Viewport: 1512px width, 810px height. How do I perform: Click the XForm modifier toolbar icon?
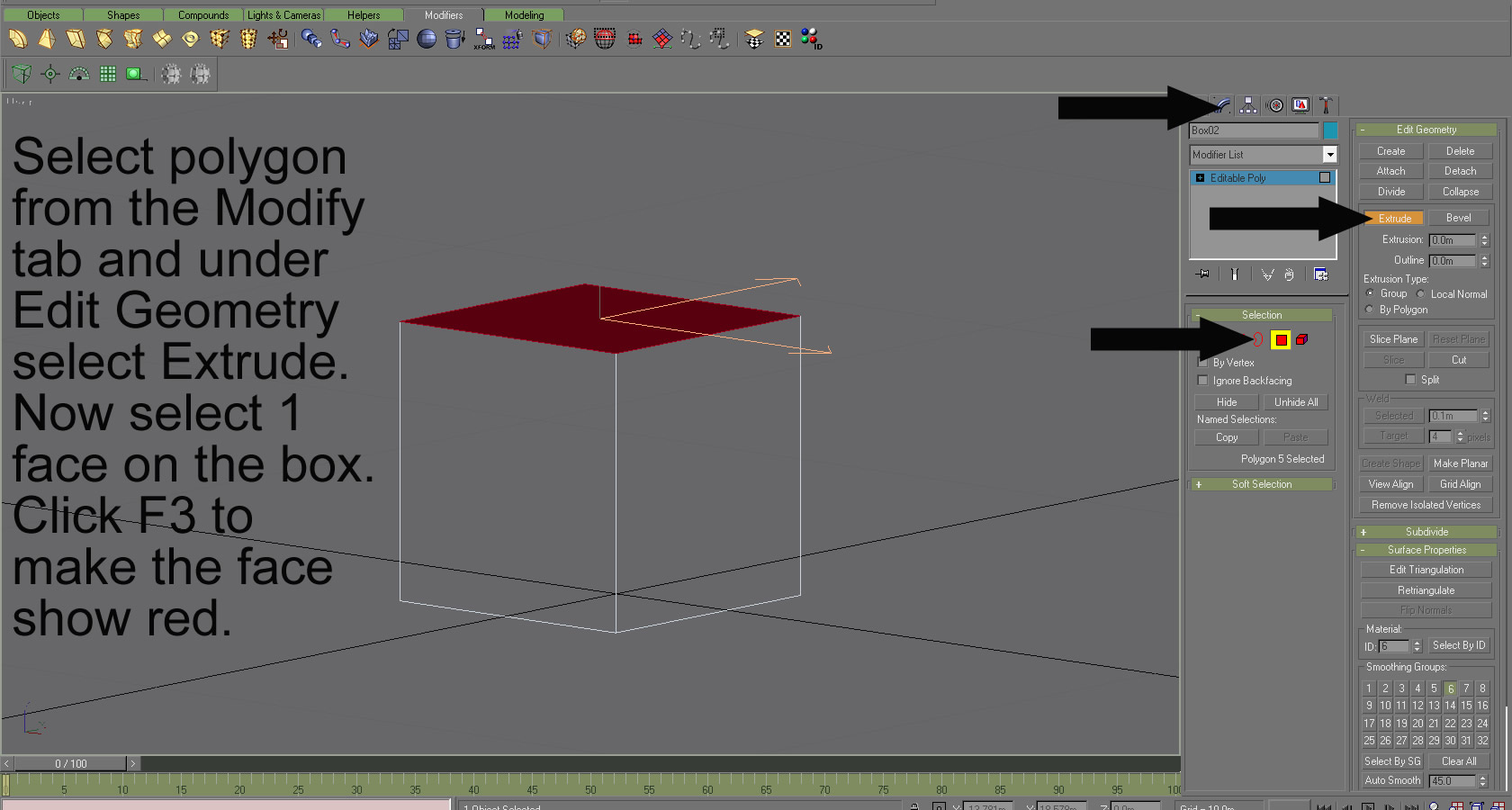(484, 39)
